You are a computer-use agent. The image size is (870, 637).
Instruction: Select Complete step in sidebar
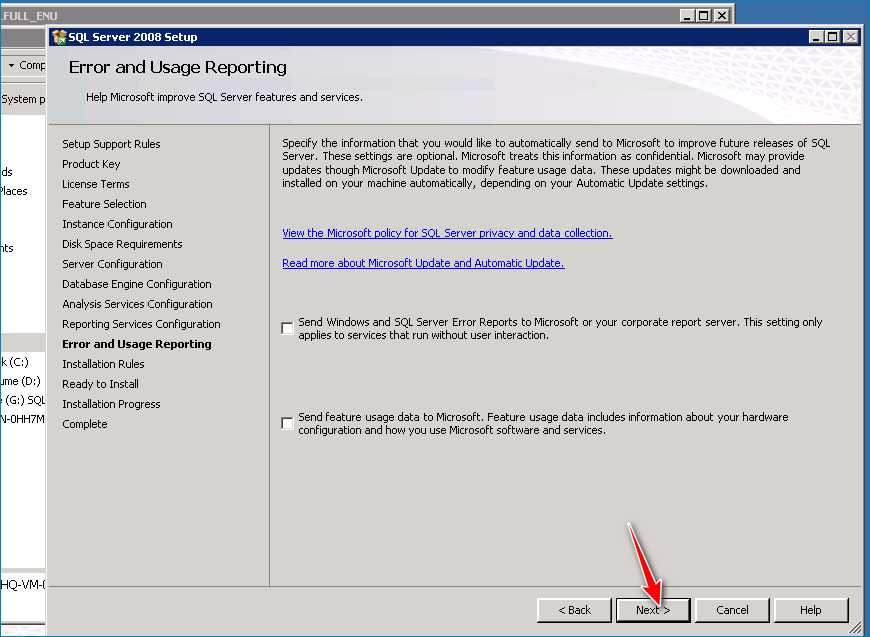pyautogui.click(x=84, y=423)
